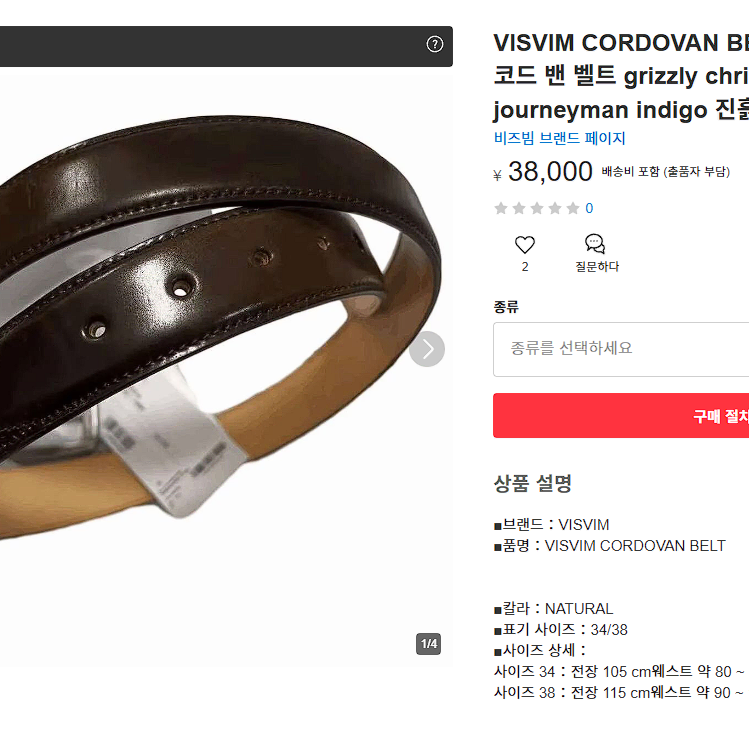
Task: Click the second rating star
Action: (x=519, y=208)
